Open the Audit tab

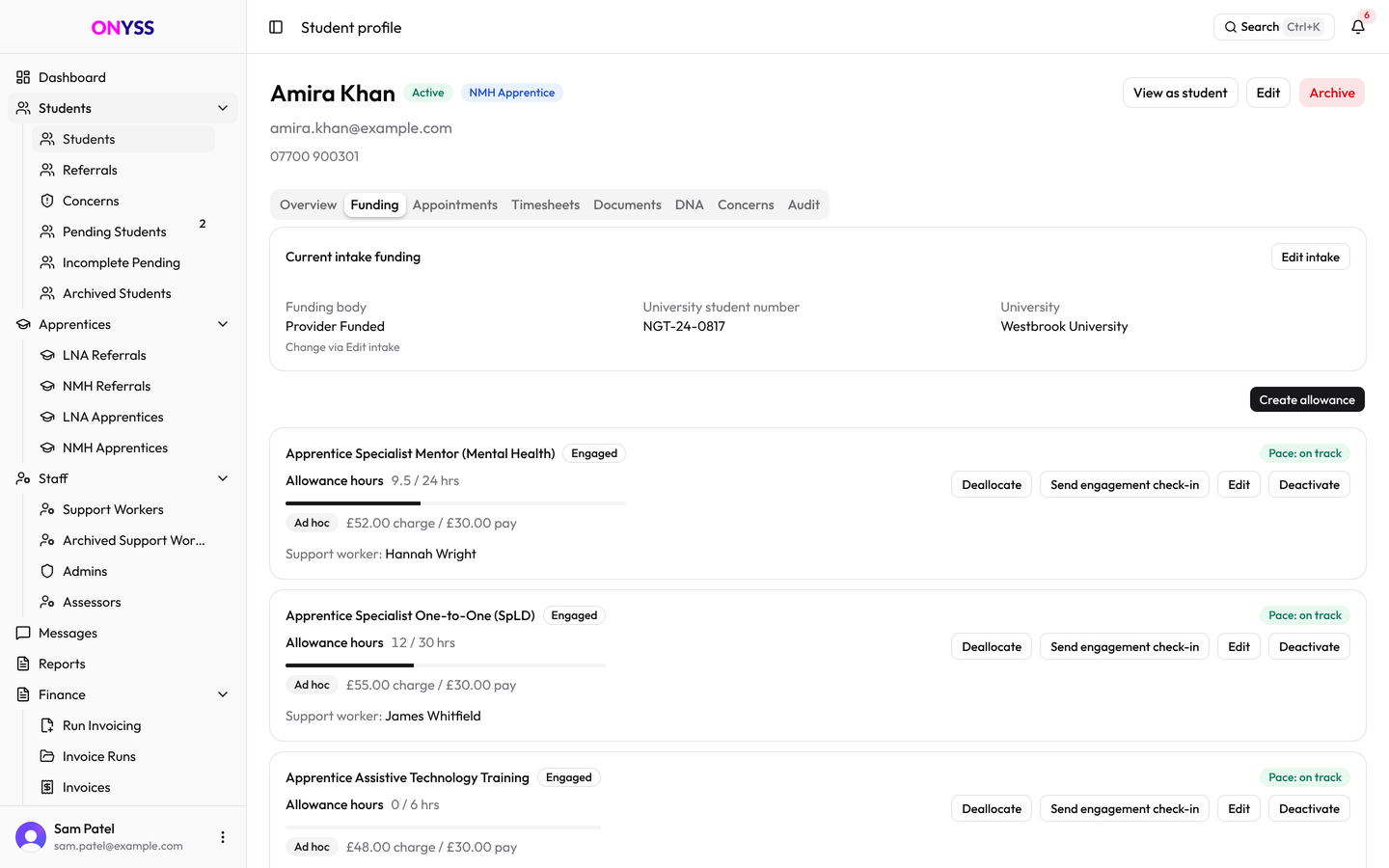click(803, 204)
